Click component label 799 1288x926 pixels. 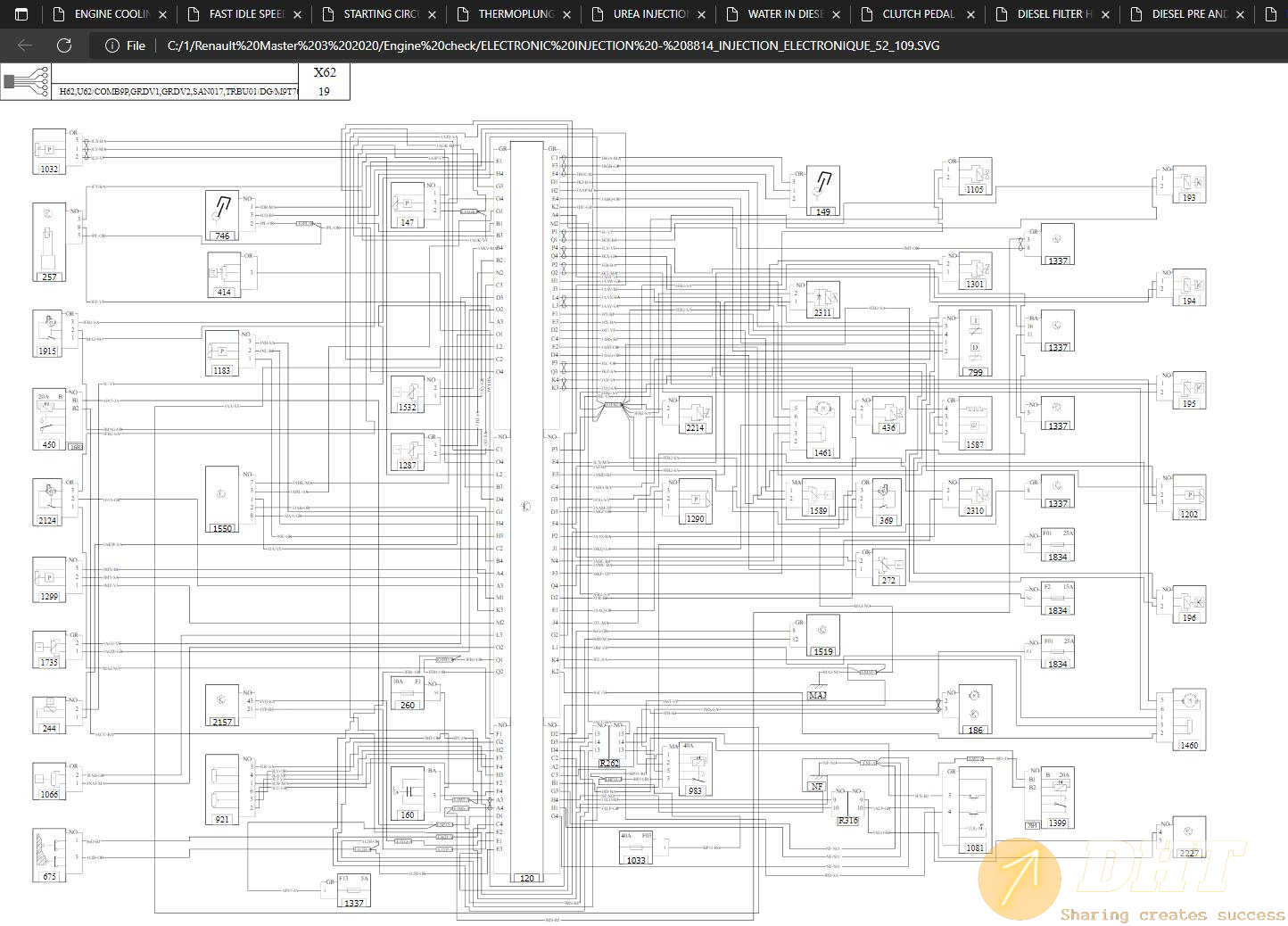[x=976, y=372]
